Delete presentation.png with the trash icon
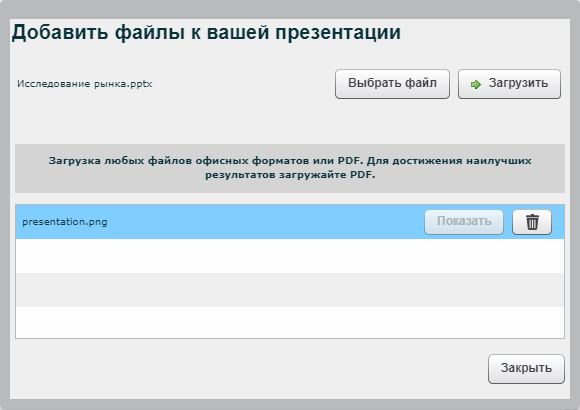The width and height of the screenshot is (580, 410). [x=532, y=222]
